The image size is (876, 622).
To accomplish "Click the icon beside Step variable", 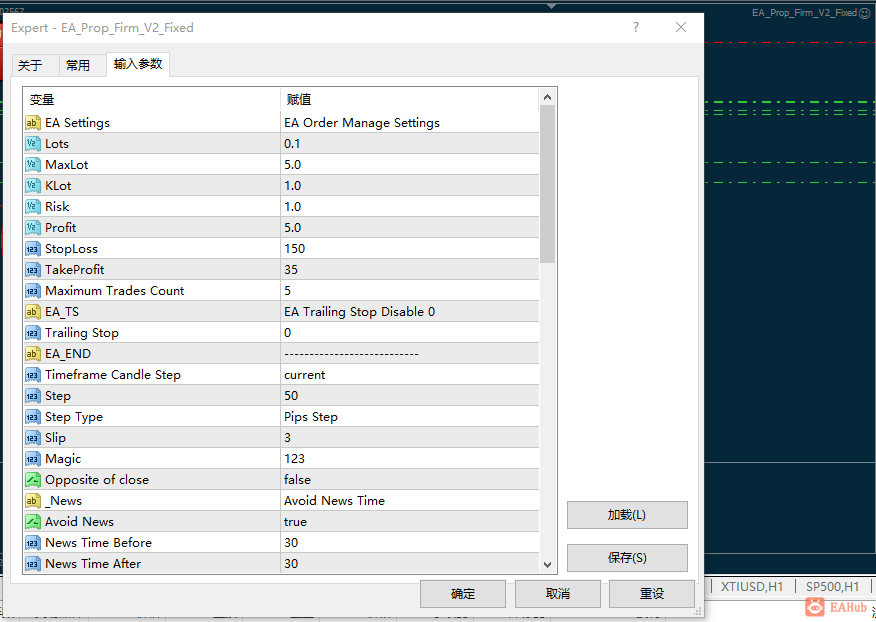I will (x=32, y=396).
